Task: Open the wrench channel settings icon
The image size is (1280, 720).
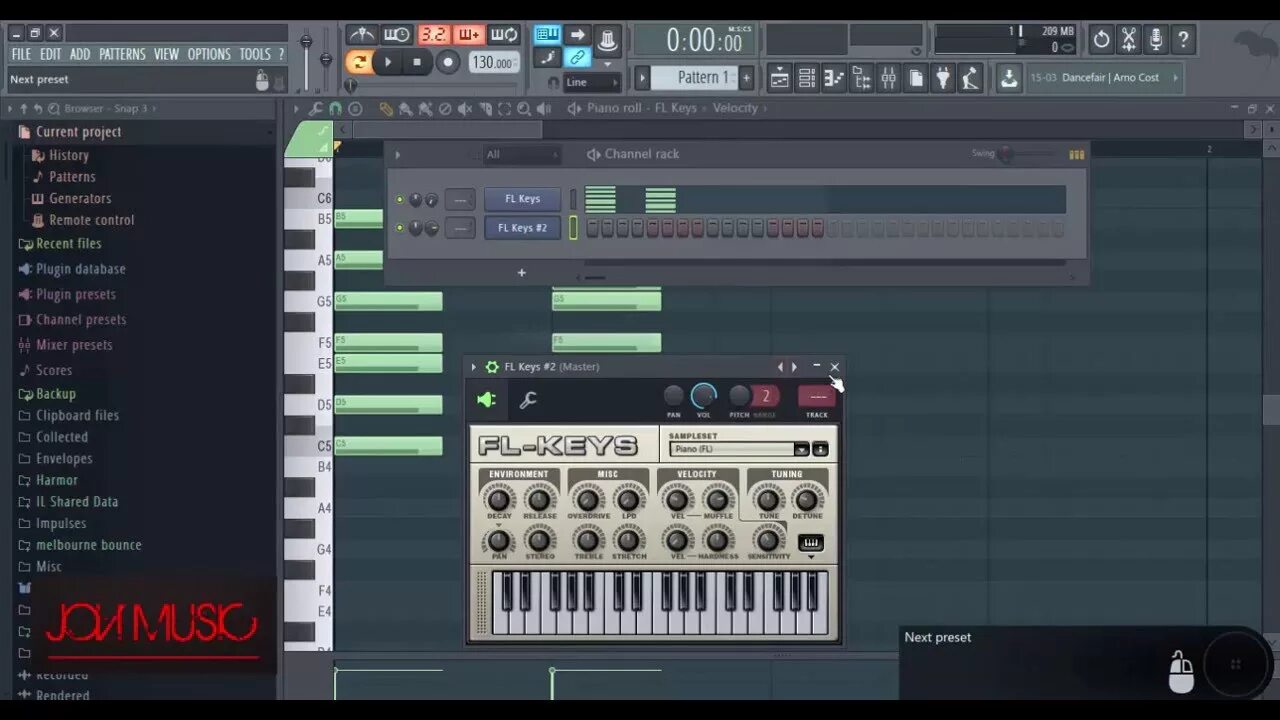Action: pos(528,400)
